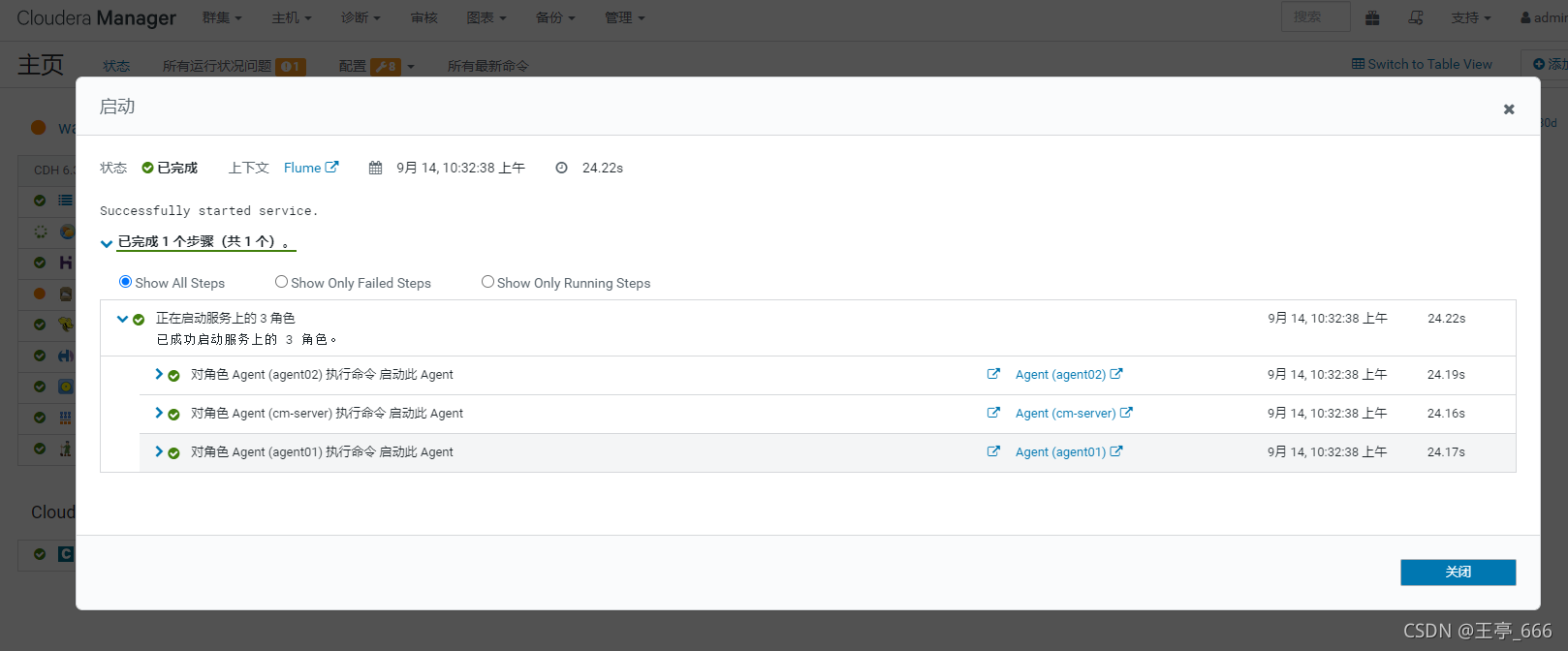Click the 已成功启动服务上的 3 角色 text
This screenshot has height=651, width=1568.
(x=247, y=339)
